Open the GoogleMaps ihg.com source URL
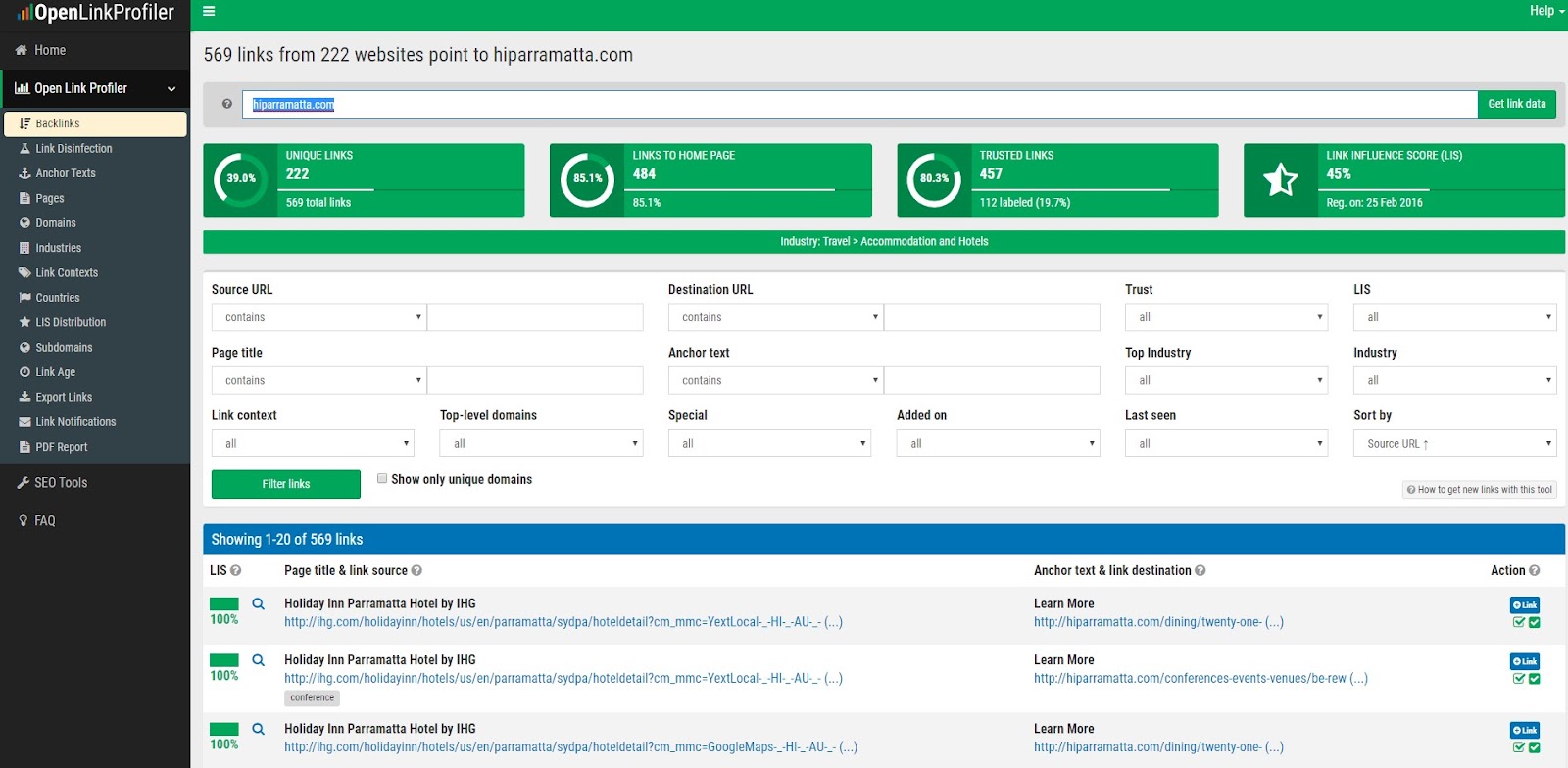This screenshot has width=1568, height=768. click(570, 747)
